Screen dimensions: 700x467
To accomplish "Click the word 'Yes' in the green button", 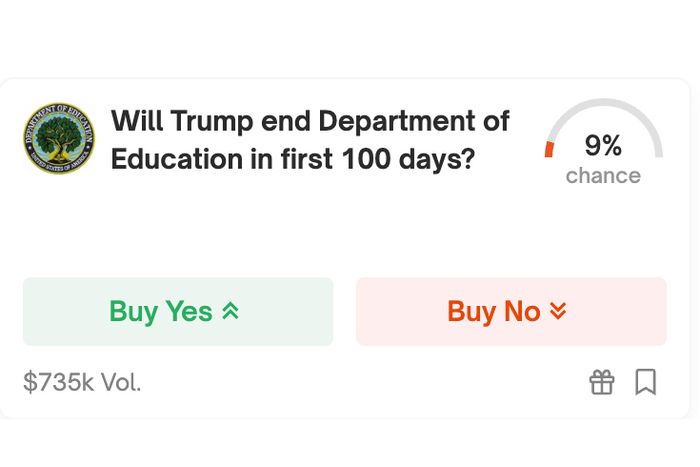I will pyautogui.click(x=189, y=311).
